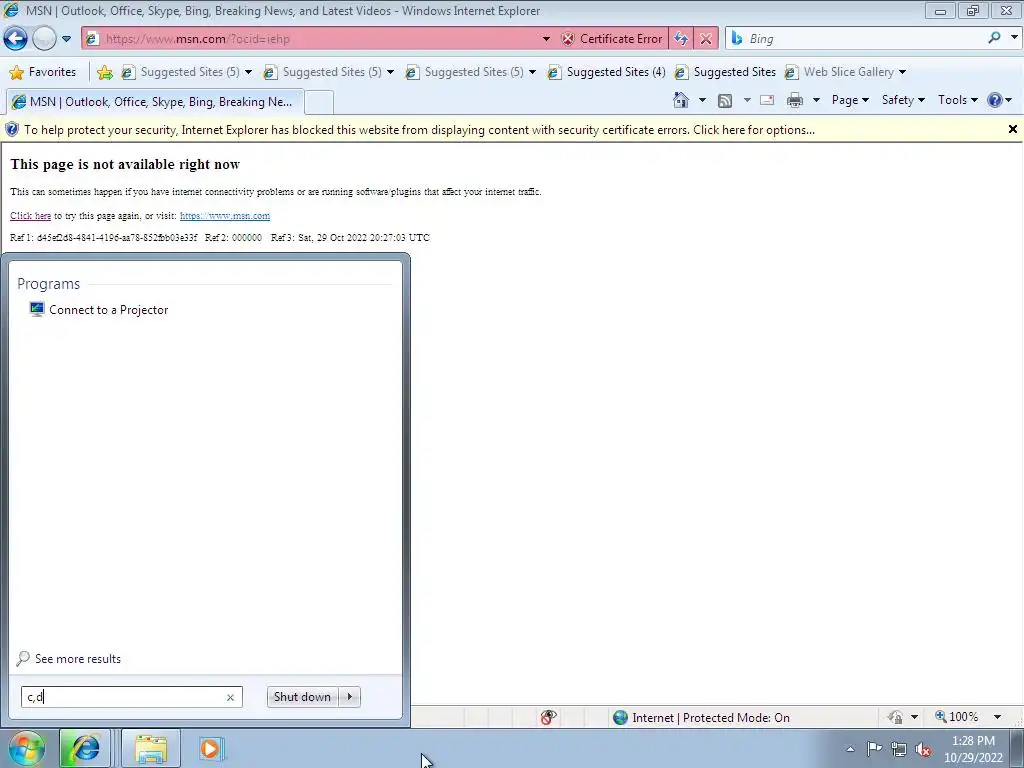Click the Start menu search field
1024x768 pixels.
[x=124, y=697]
